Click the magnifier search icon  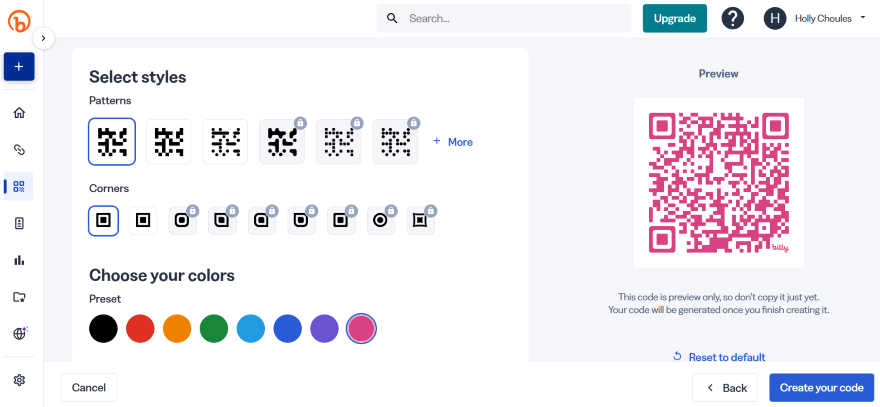(392, 19)
